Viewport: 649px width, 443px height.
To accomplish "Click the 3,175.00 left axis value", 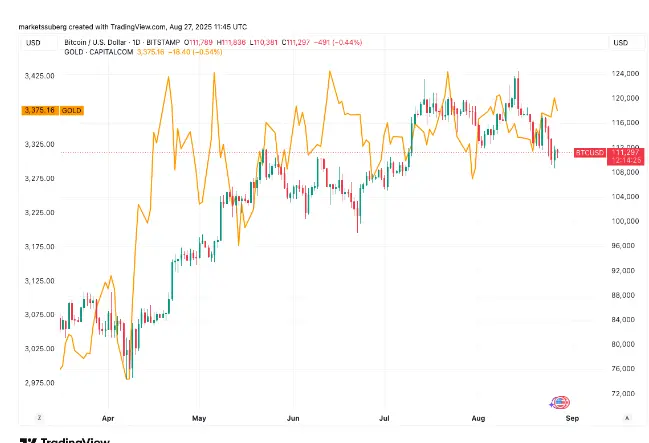I will click(40, 246).
